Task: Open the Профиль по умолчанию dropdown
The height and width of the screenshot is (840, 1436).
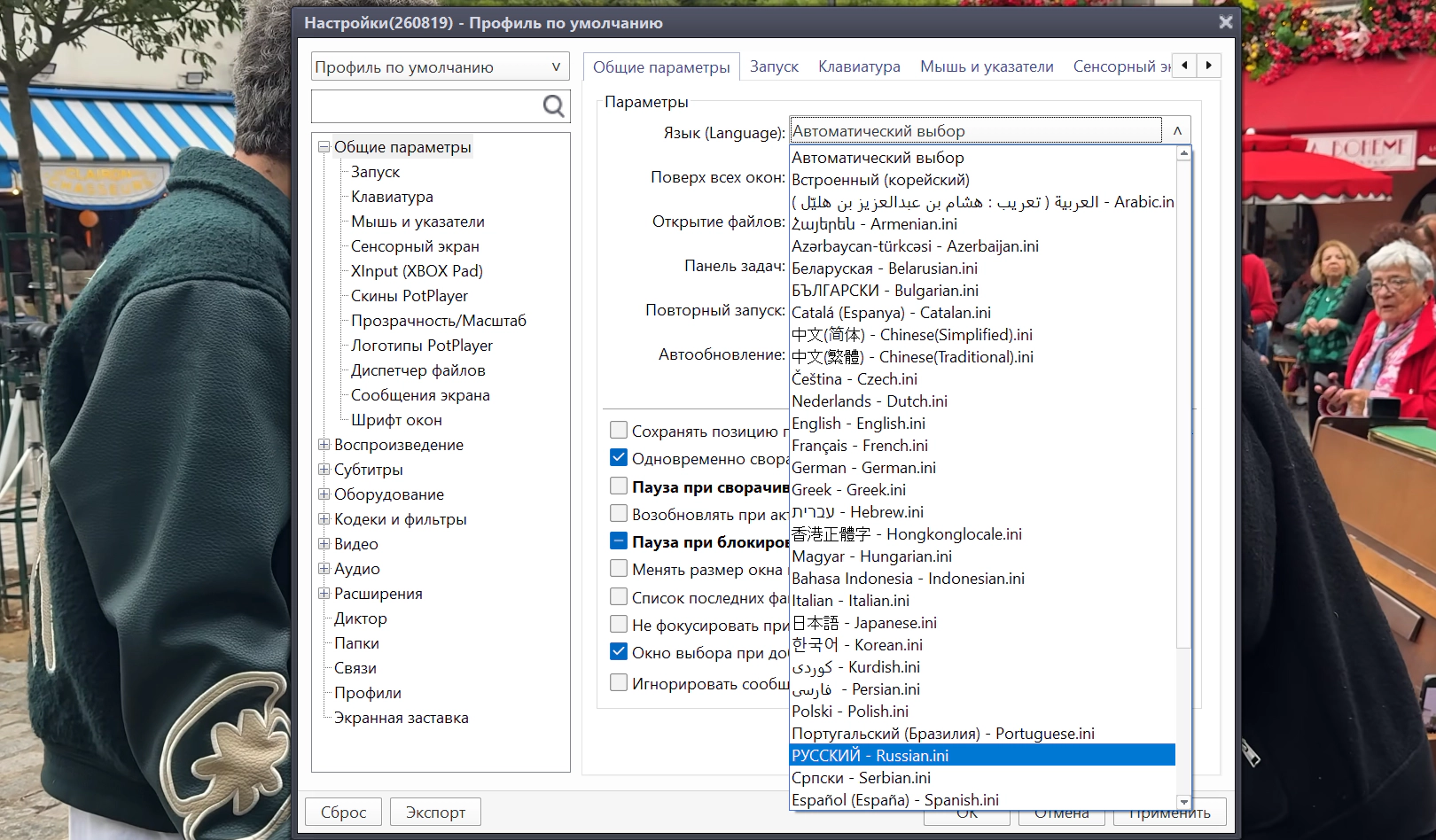Action: [x=441, y=67]
